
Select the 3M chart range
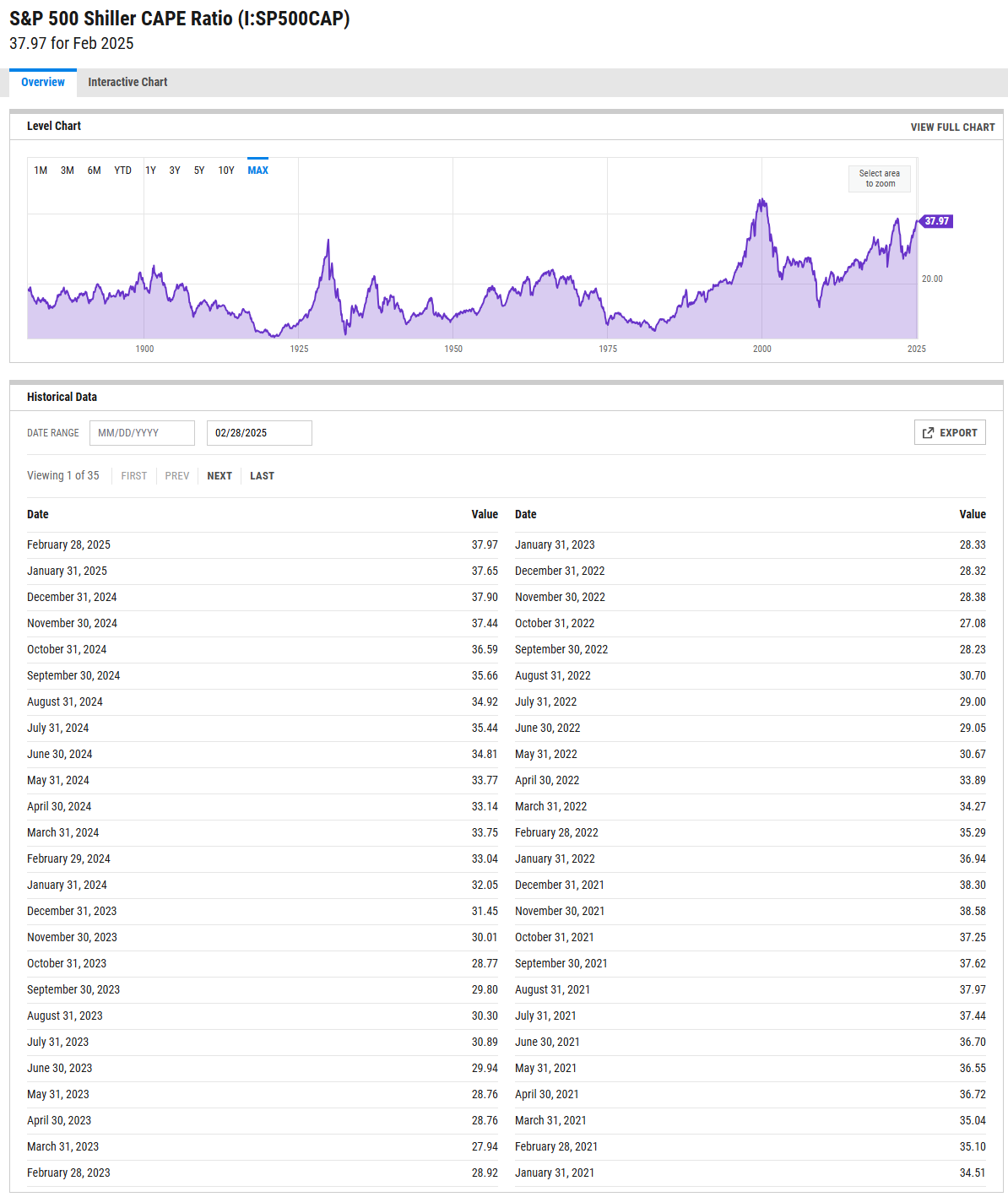[x=68, y=171]
